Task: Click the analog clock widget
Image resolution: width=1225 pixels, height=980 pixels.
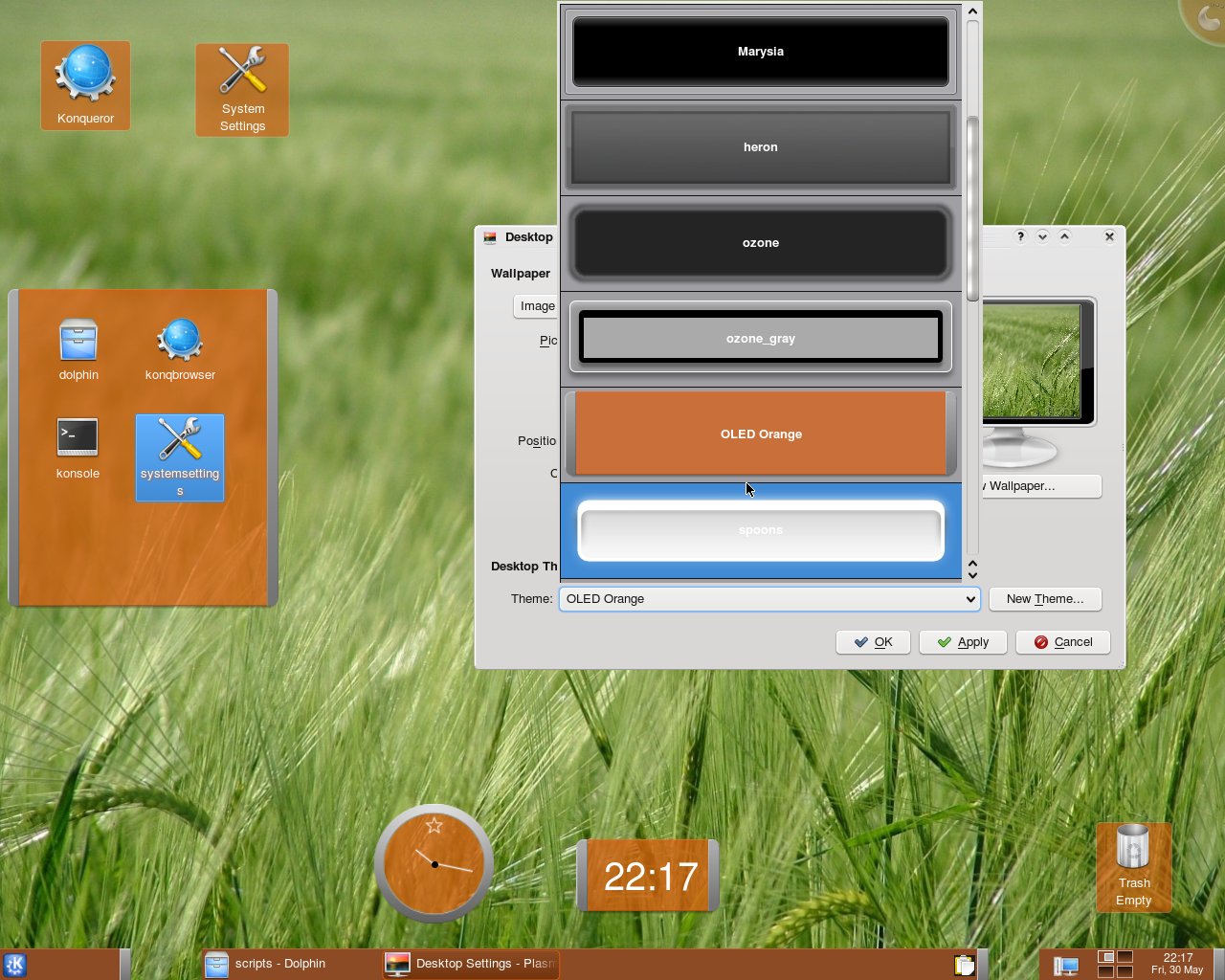Action: point(434,863)
